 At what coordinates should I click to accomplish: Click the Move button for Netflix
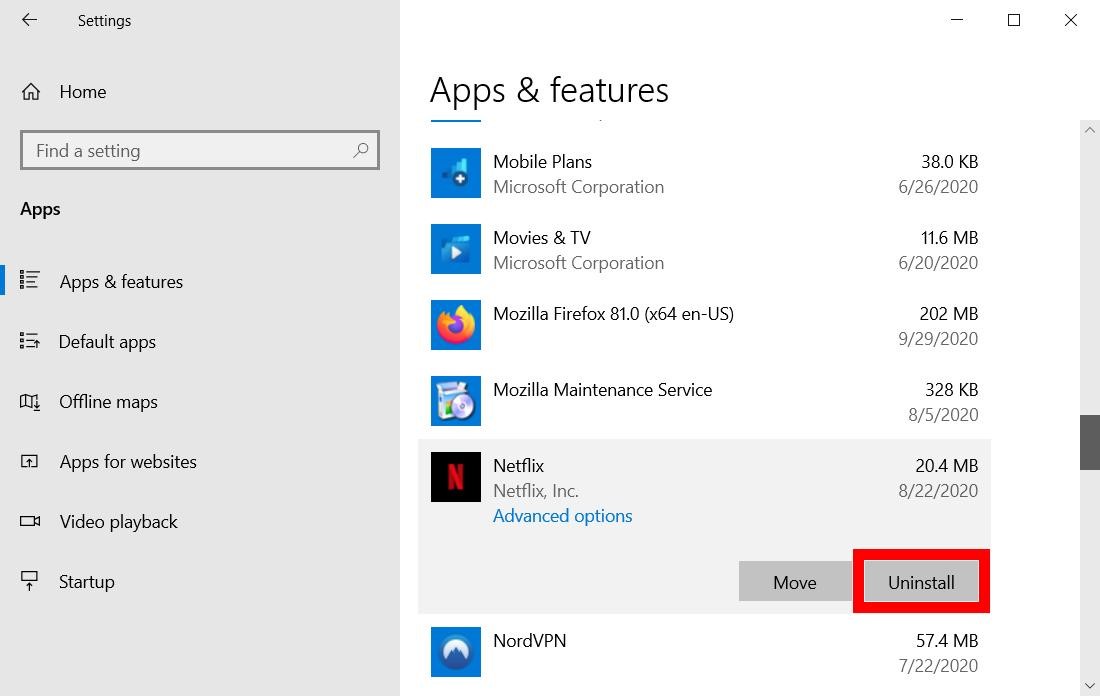coord(794,581)
